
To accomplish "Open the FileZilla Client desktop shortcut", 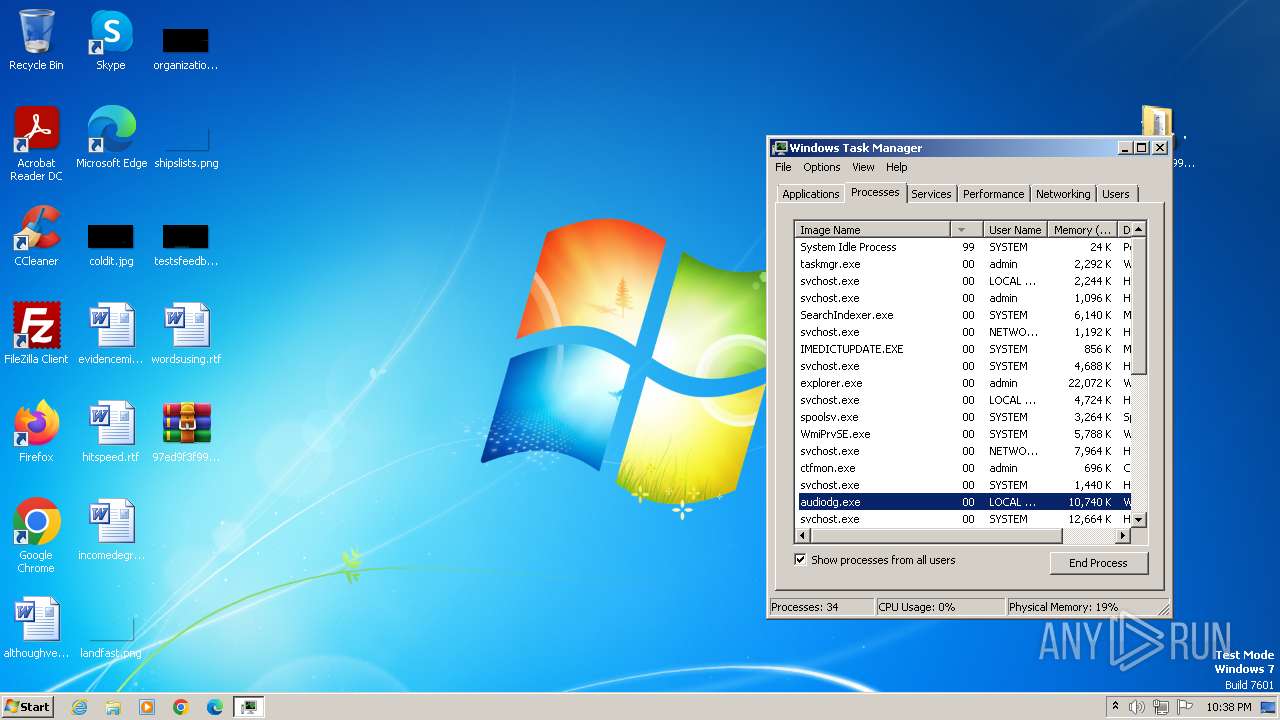I will [36, 334].
